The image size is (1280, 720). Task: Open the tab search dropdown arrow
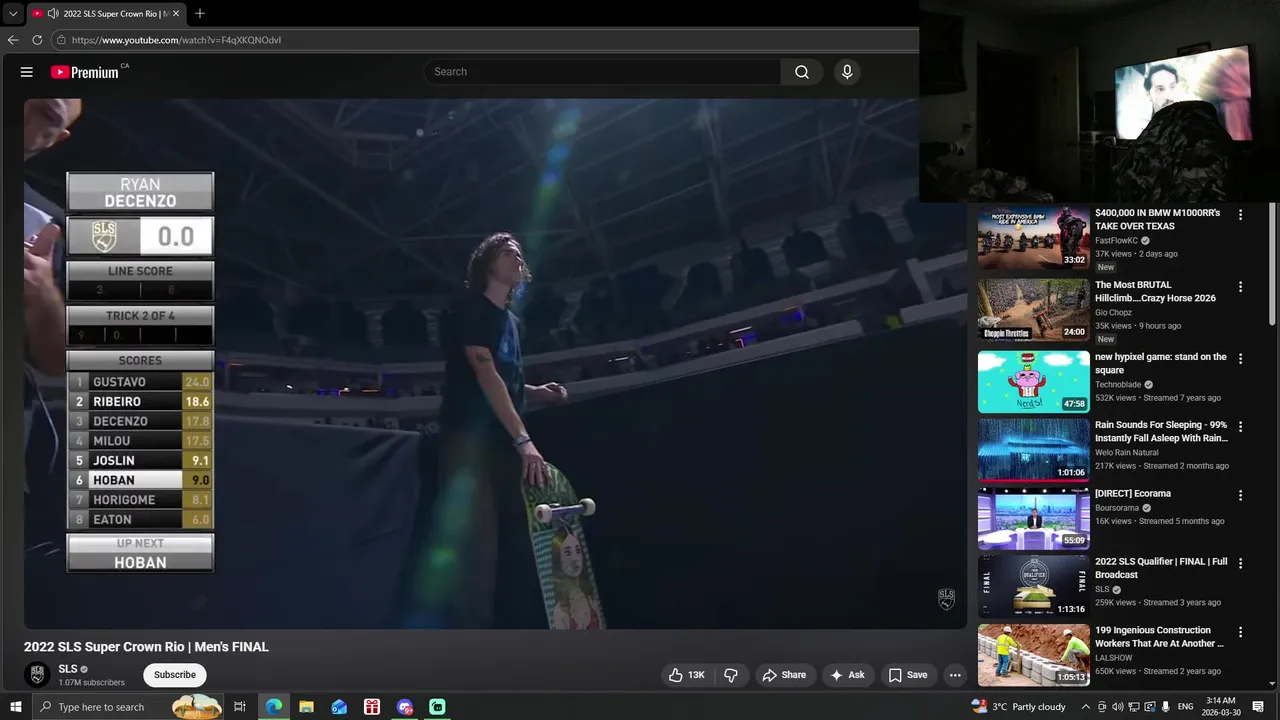pyautogui.click(x=13, y=14)
